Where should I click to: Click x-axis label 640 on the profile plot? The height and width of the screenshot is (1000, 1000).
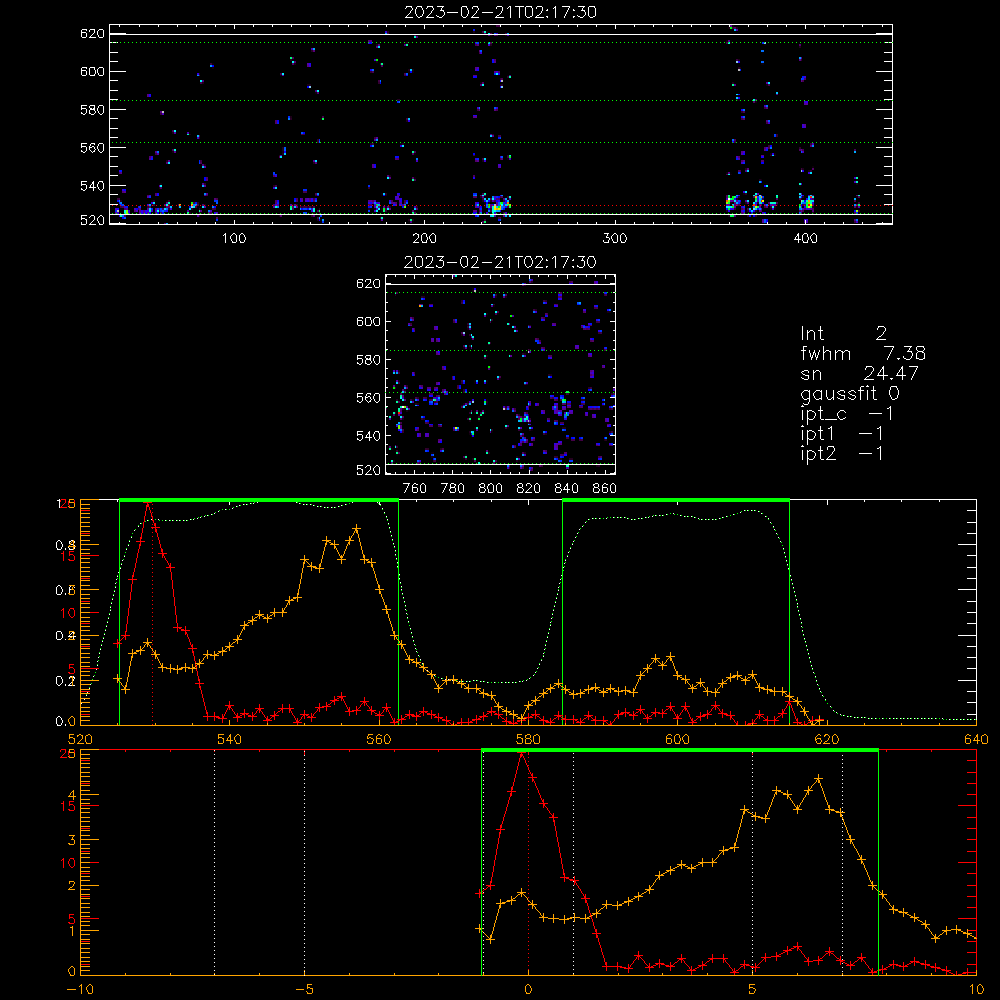pyautogui.click(x=976, y=739)
